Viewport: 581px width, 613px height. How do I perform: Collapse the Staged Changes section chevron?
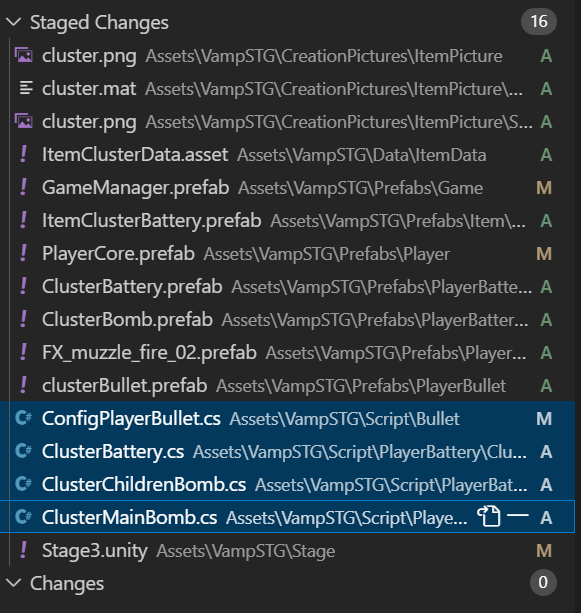(x=14, y=22)
